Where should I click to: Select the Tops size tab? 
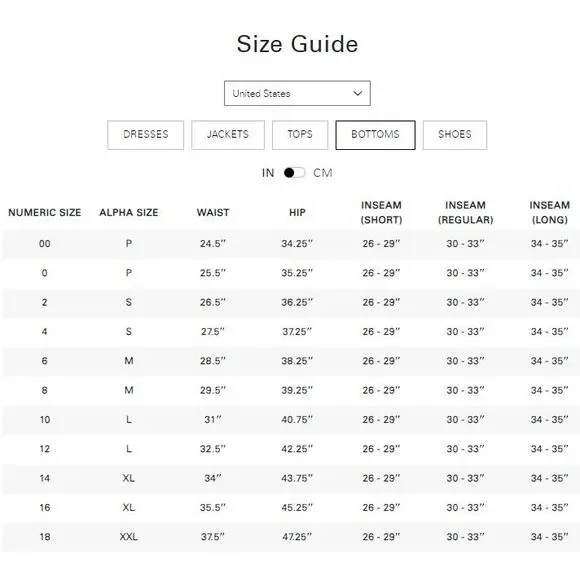tap(300, 135)
